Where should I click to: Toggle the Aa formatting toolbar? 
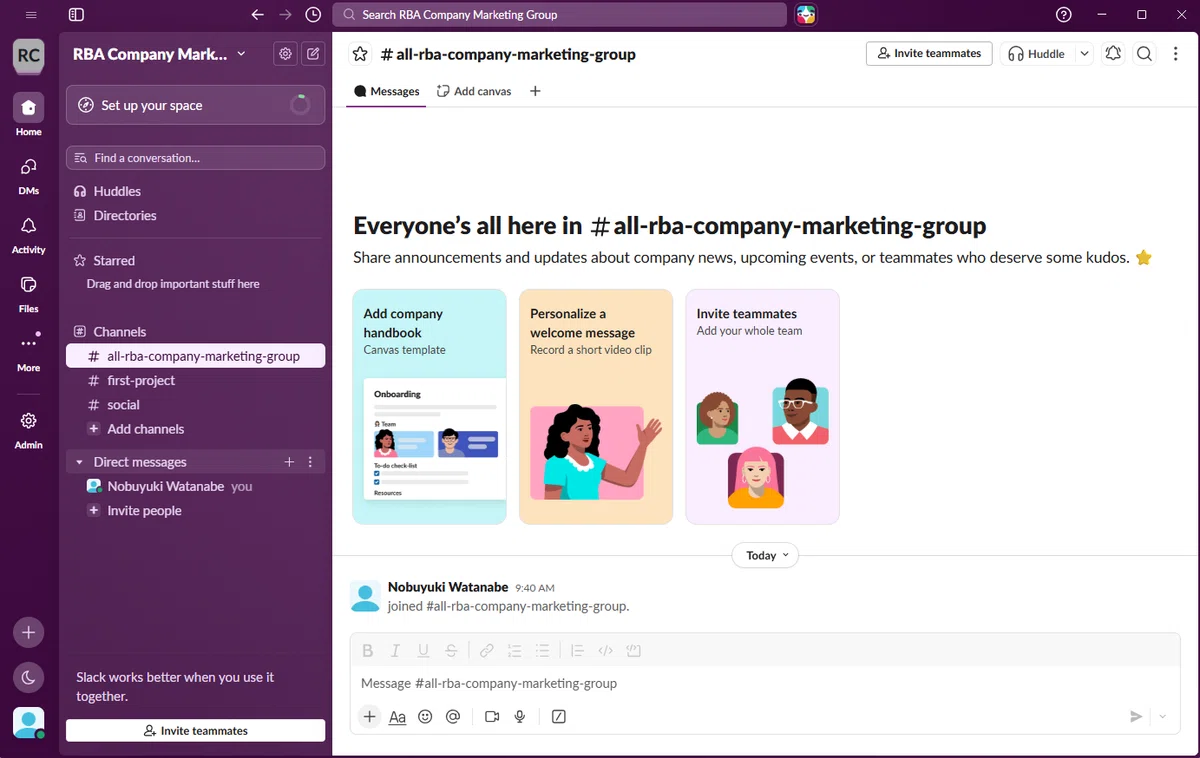tap(397, 716)
